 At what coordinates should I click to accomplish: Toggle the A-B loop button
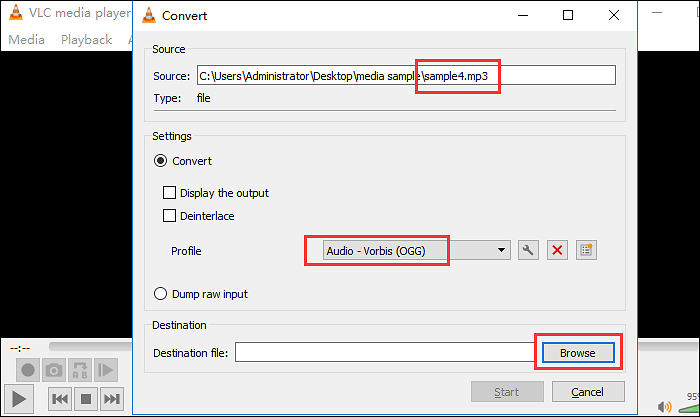coord(80,370)
